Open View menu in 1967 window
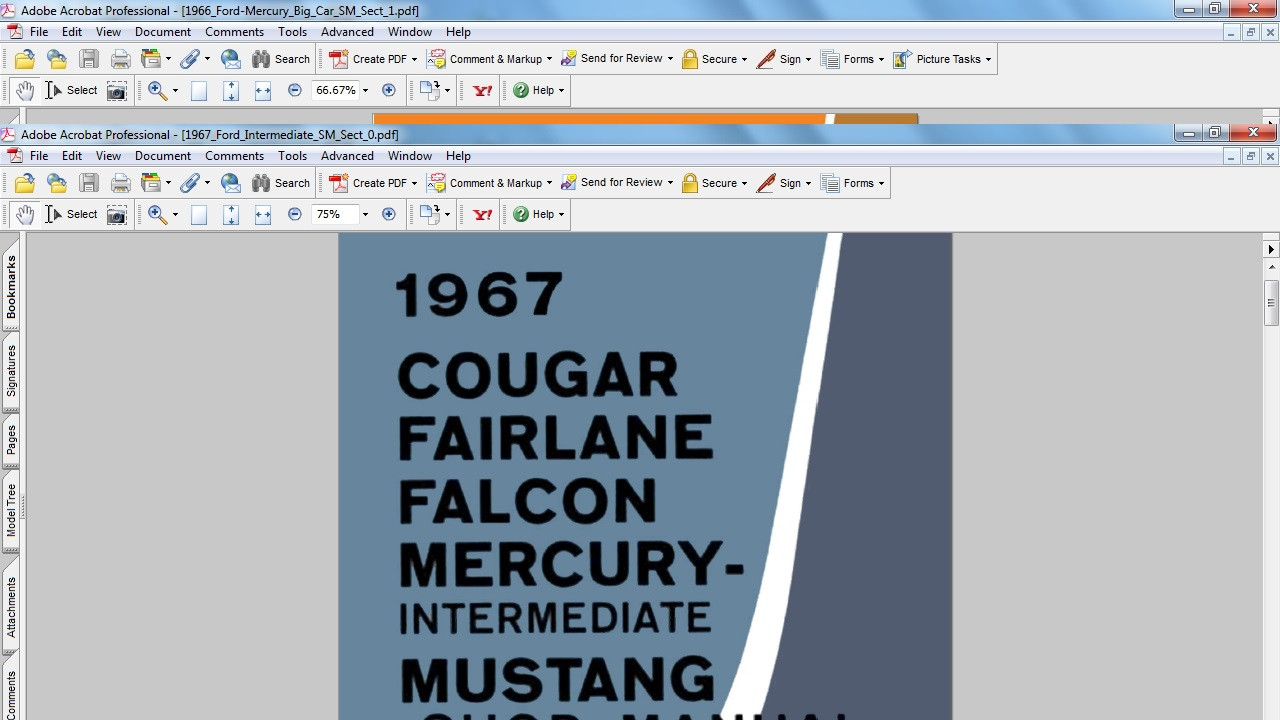 coord(108,156)
